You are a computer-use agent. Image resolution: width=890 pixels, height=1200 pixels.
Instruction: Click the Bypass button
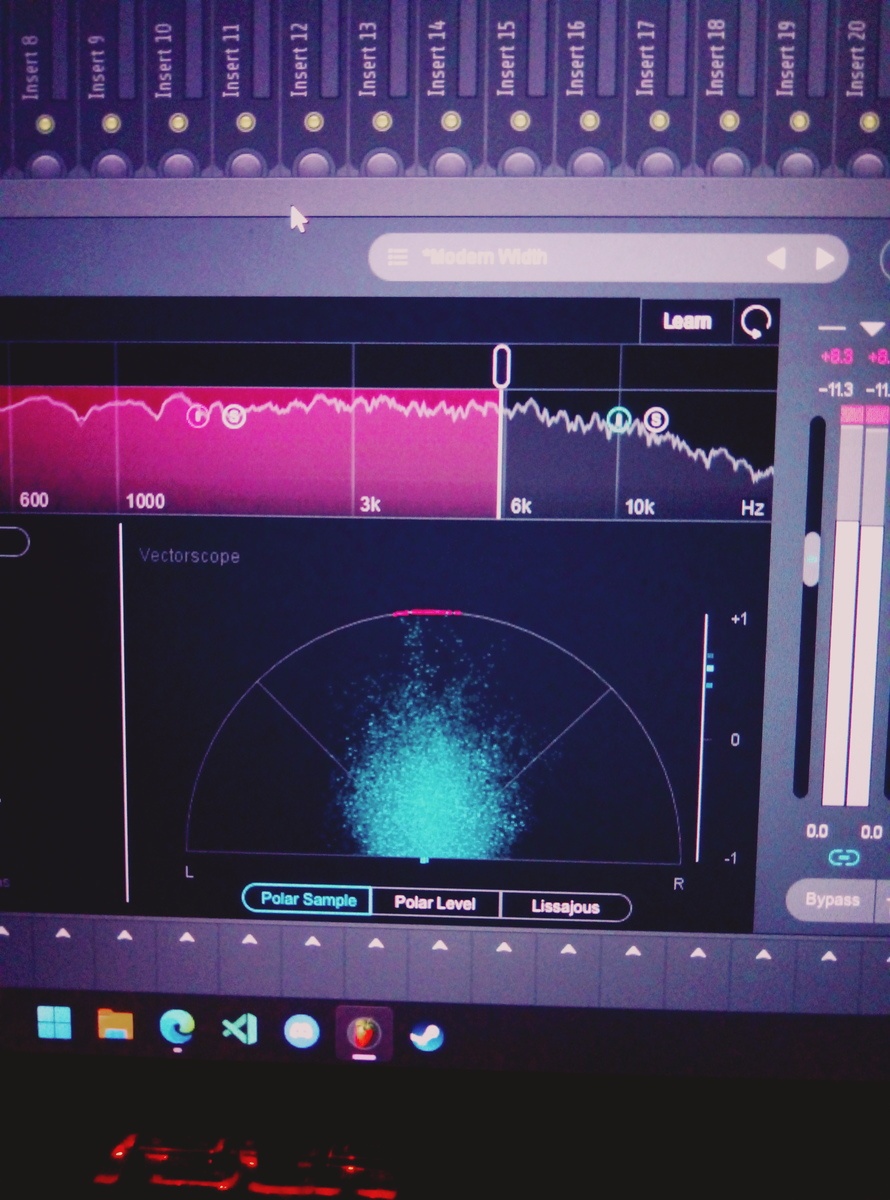[831, 900]
